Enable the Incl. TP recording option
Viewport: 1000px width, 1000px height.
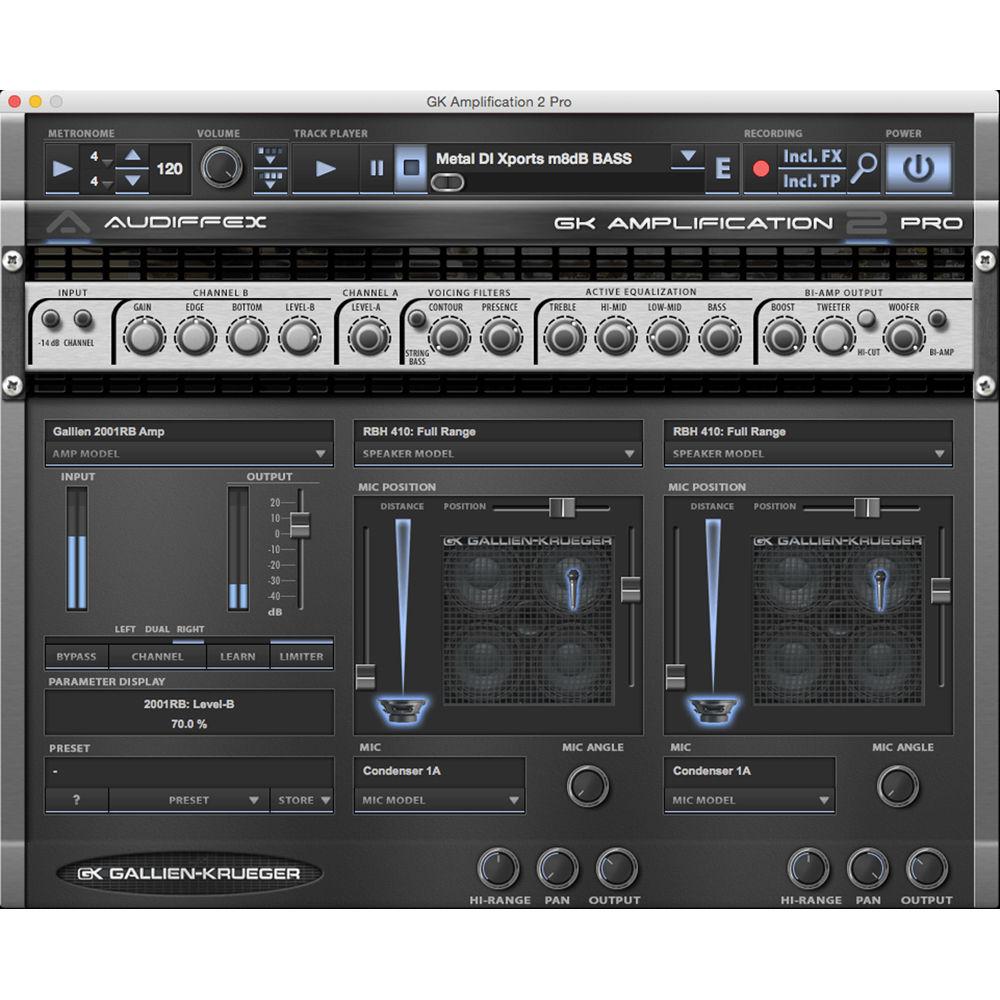click(x=812, y=181)
